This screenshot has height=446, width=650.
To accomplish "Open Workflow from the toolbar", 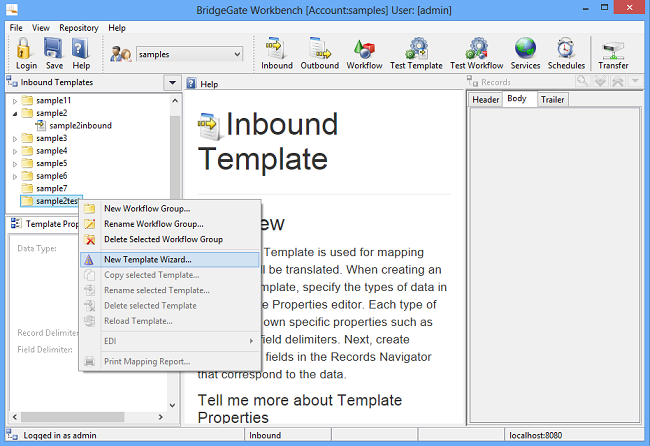I will click(364, 48).
